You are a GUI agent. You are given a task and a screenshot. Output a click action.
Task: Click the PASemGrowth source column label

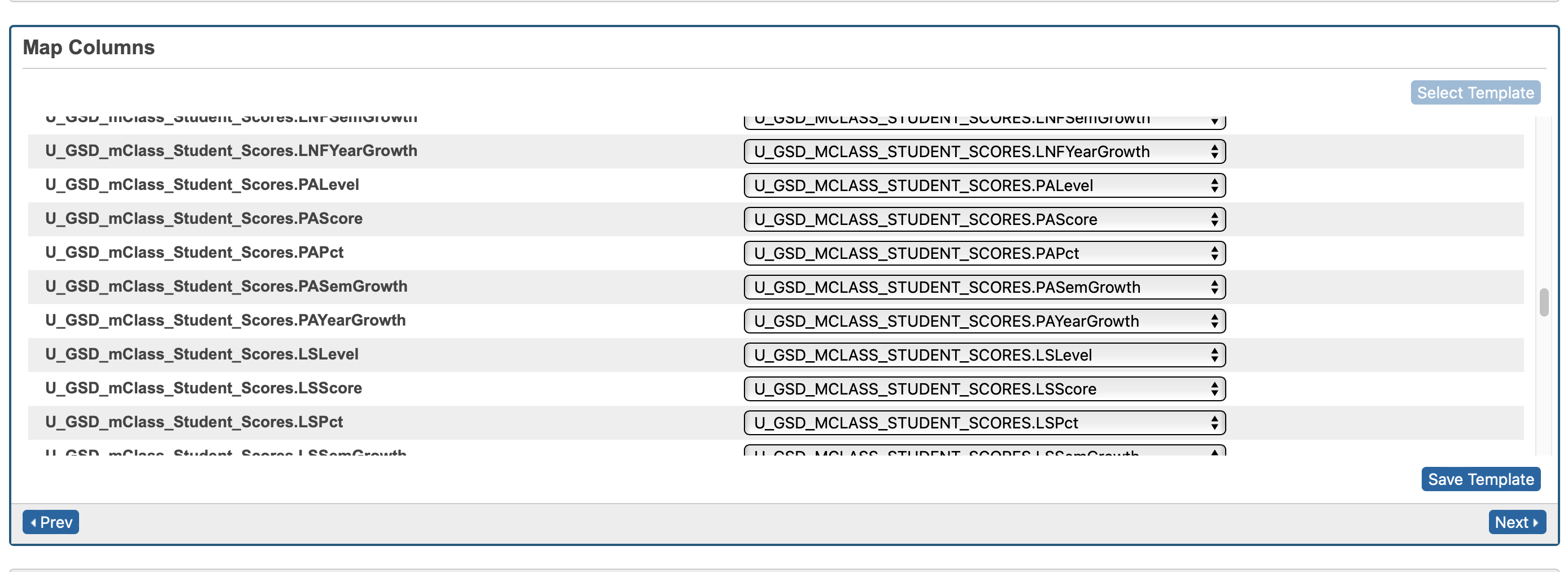point(226,287)
